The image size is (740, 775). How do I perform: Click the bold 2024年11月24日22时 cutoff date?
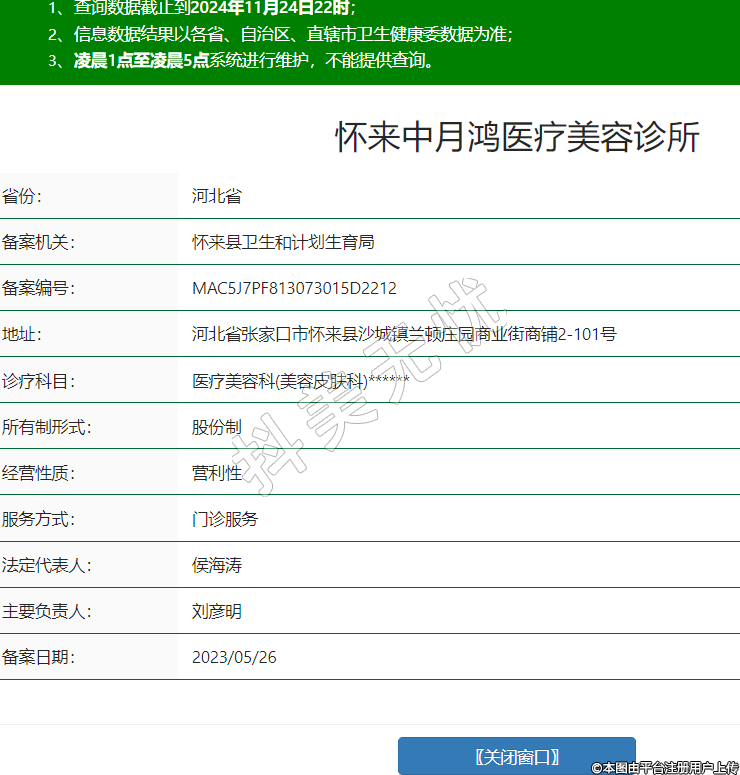pos(270,8)
